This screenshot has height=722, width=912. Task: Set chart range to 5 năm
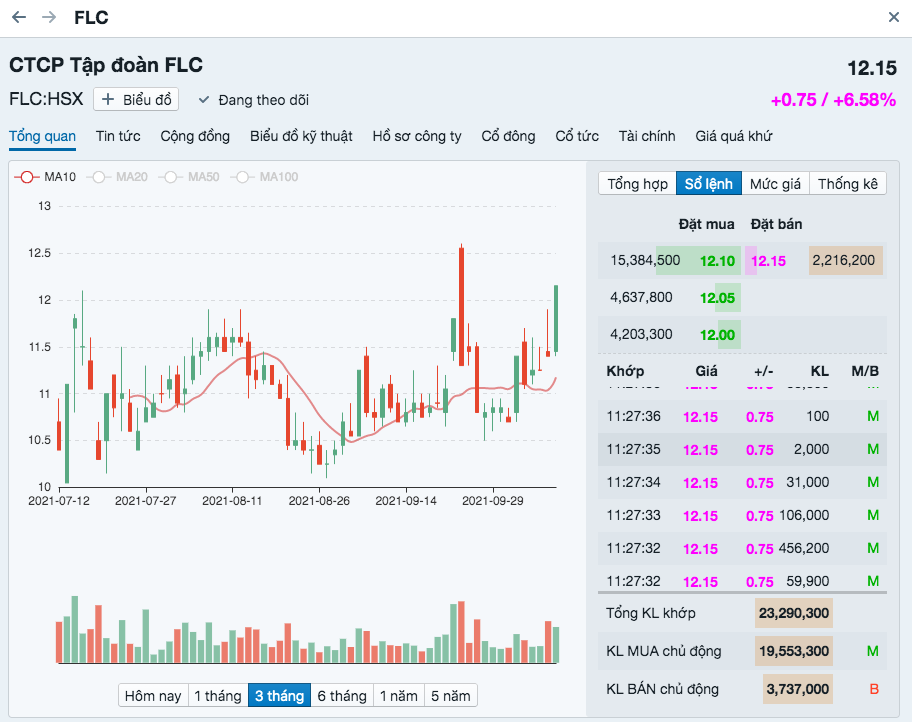[451, 696]
